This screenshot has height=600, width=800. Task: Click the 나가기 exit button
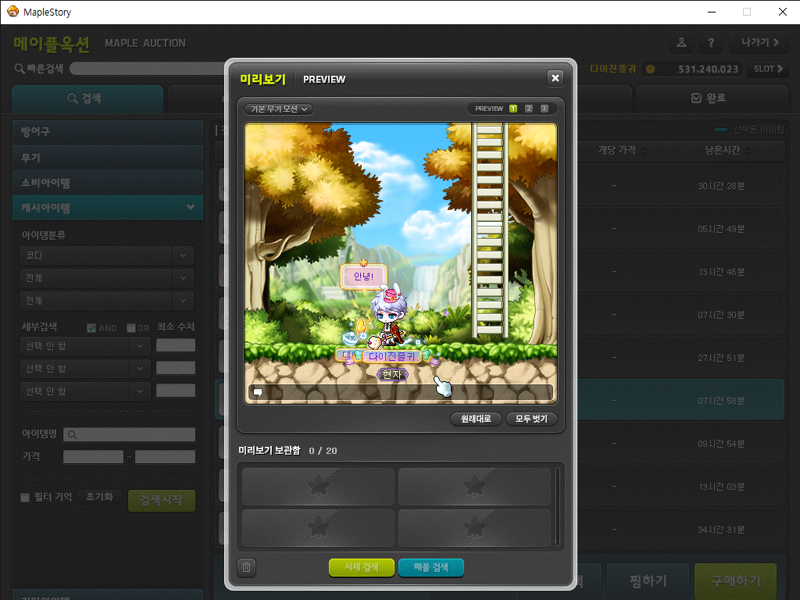click(760, 42)
